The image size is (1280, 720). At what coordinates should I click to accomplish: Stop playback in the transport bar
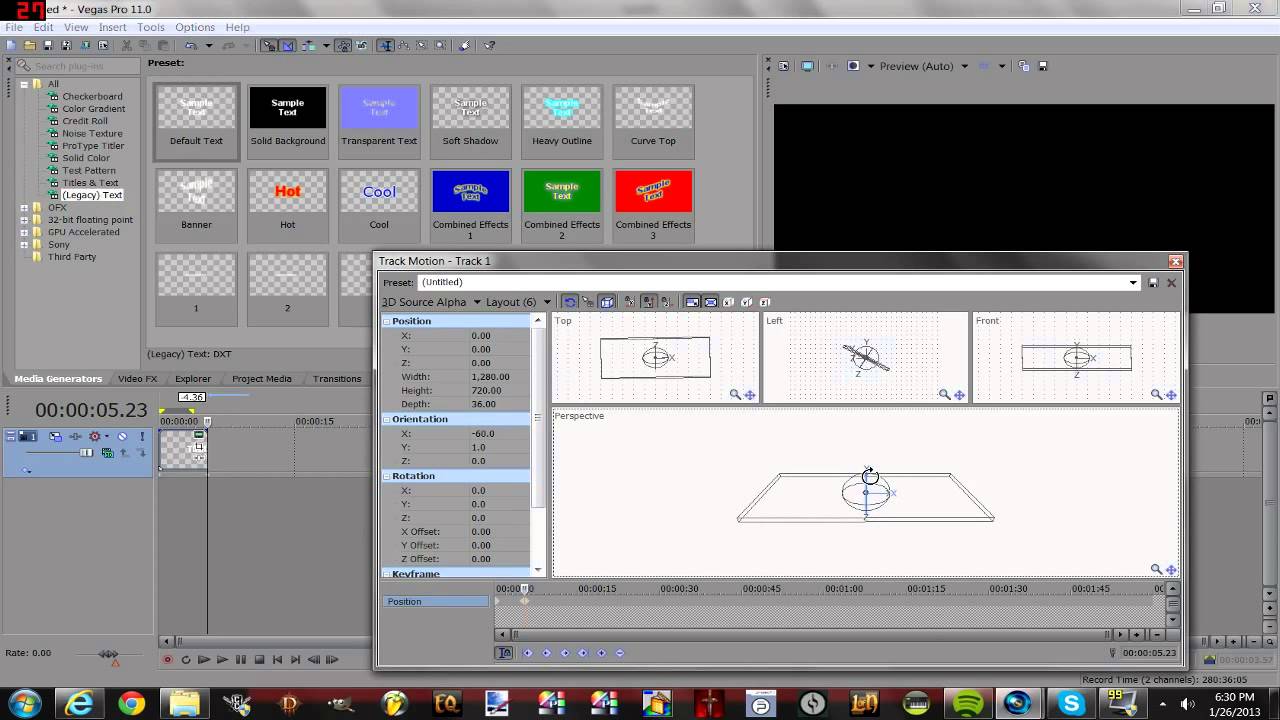pos(259,659)
